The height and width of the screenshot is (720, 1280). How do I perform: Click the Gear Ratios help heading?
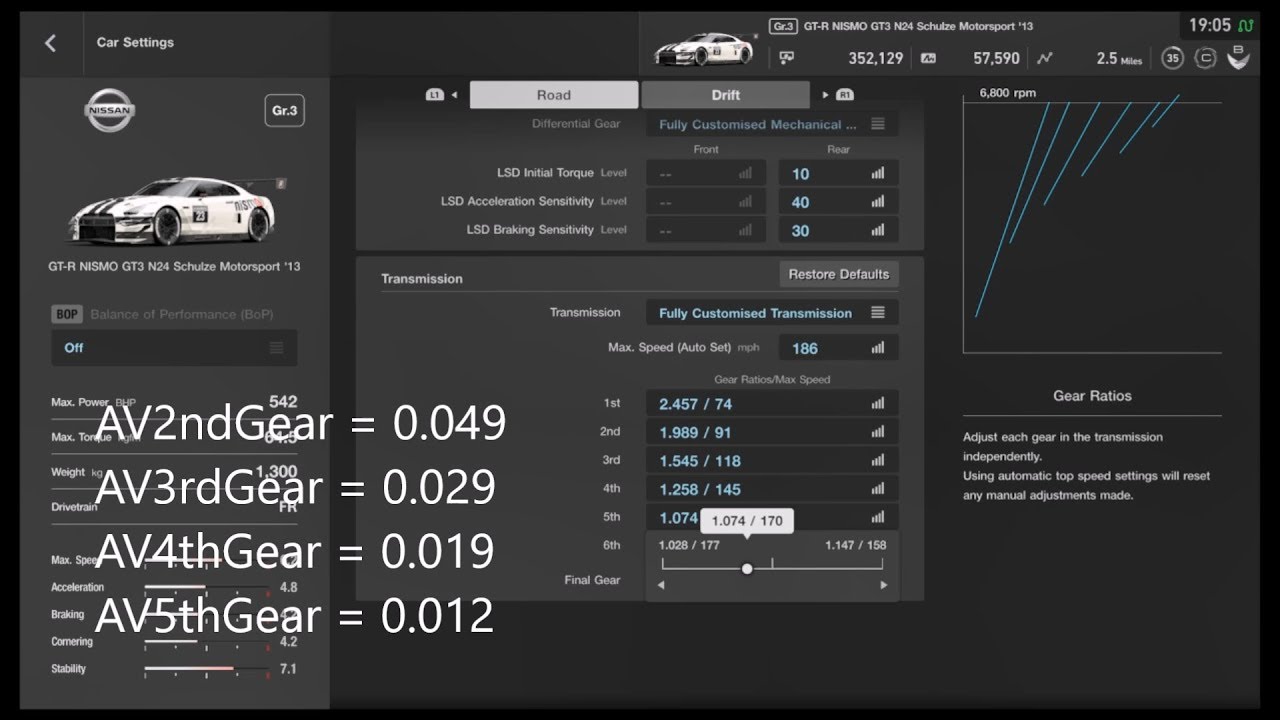click(1092, 396)
